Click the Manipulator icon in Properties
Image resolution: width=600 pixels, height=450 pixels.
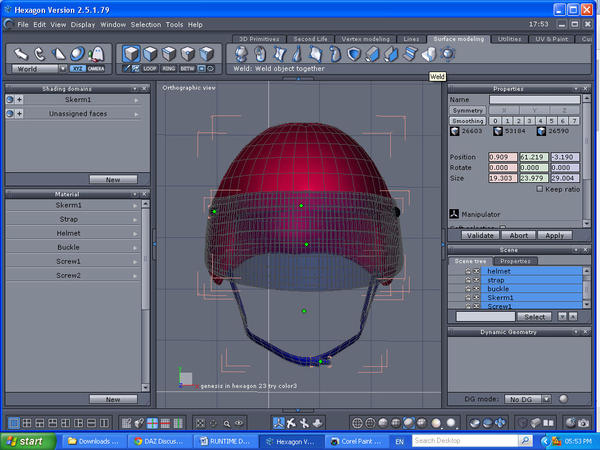(454, 212)
